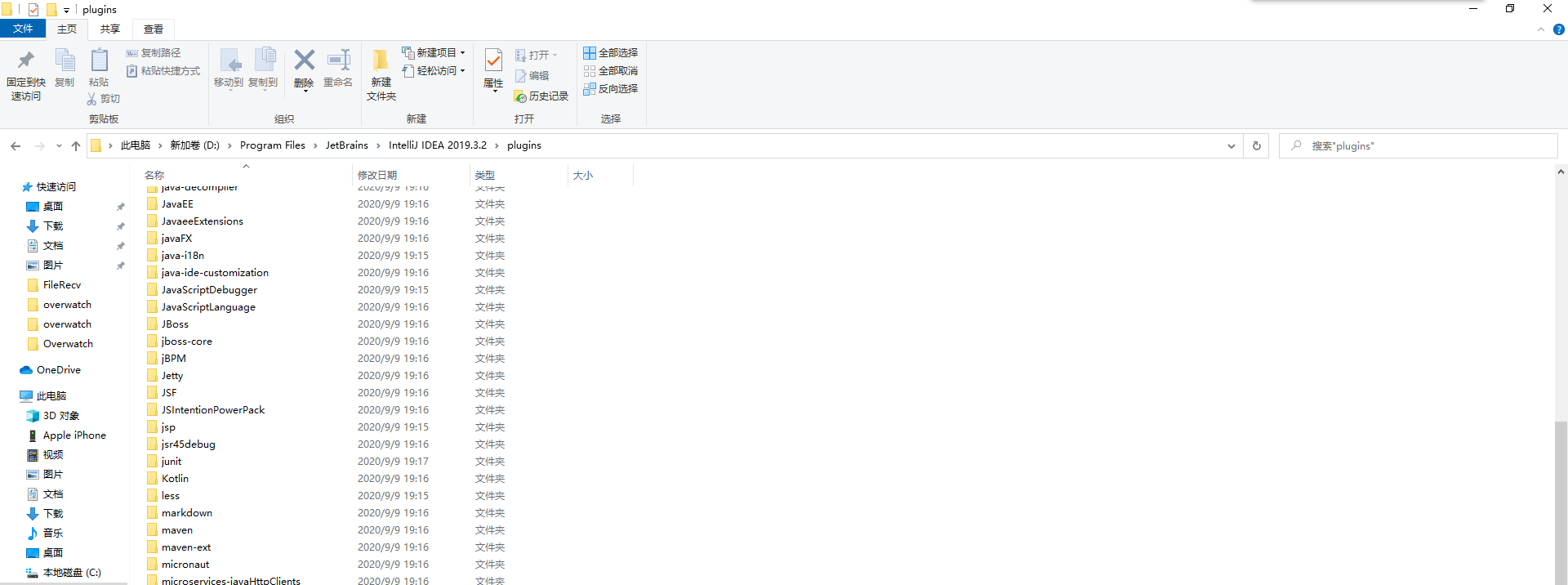The image size is (1568, 585).
Task: Click the Delete red X icon
Action: (x=304, y=60)
